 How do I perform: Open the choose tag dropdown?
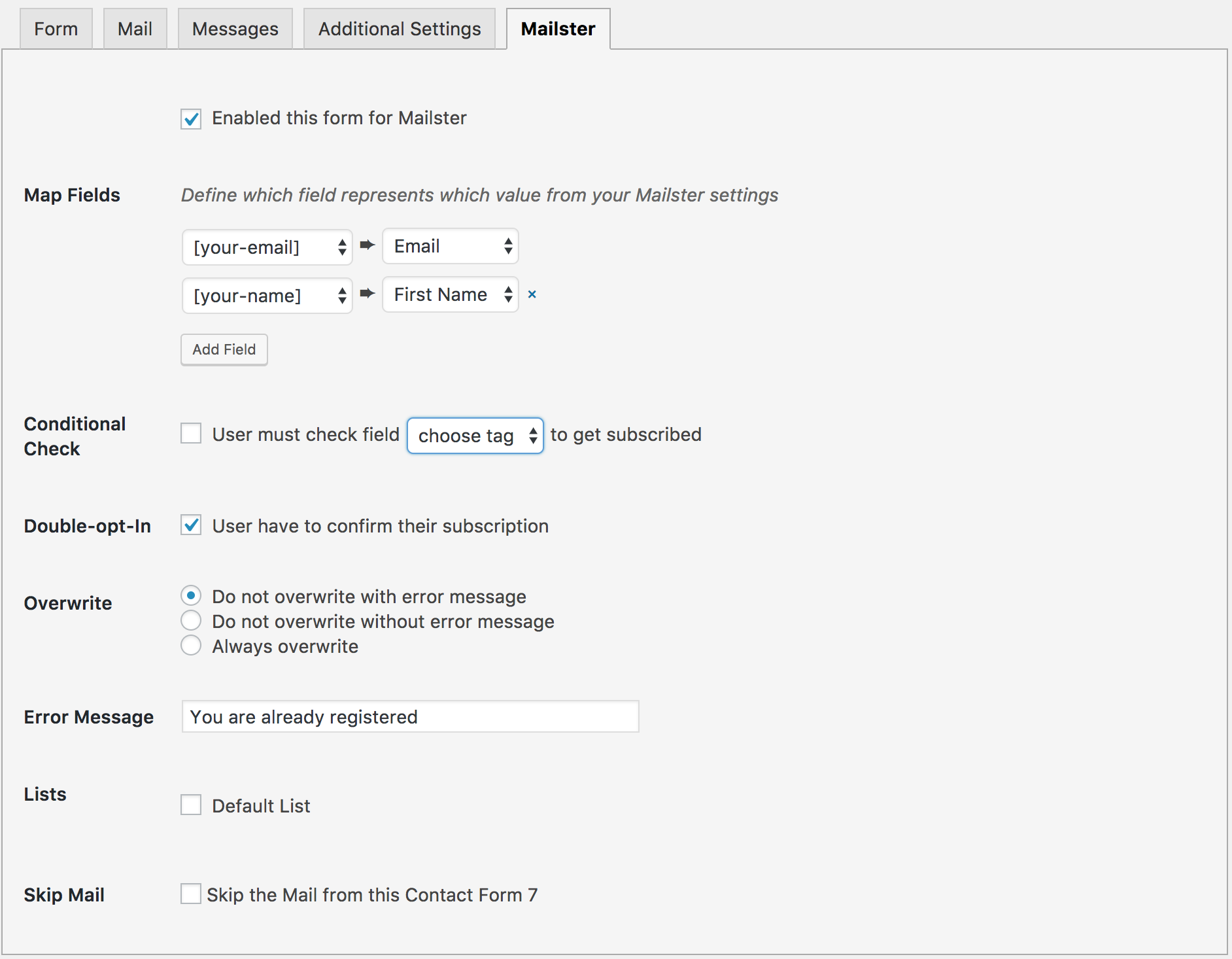475,436
